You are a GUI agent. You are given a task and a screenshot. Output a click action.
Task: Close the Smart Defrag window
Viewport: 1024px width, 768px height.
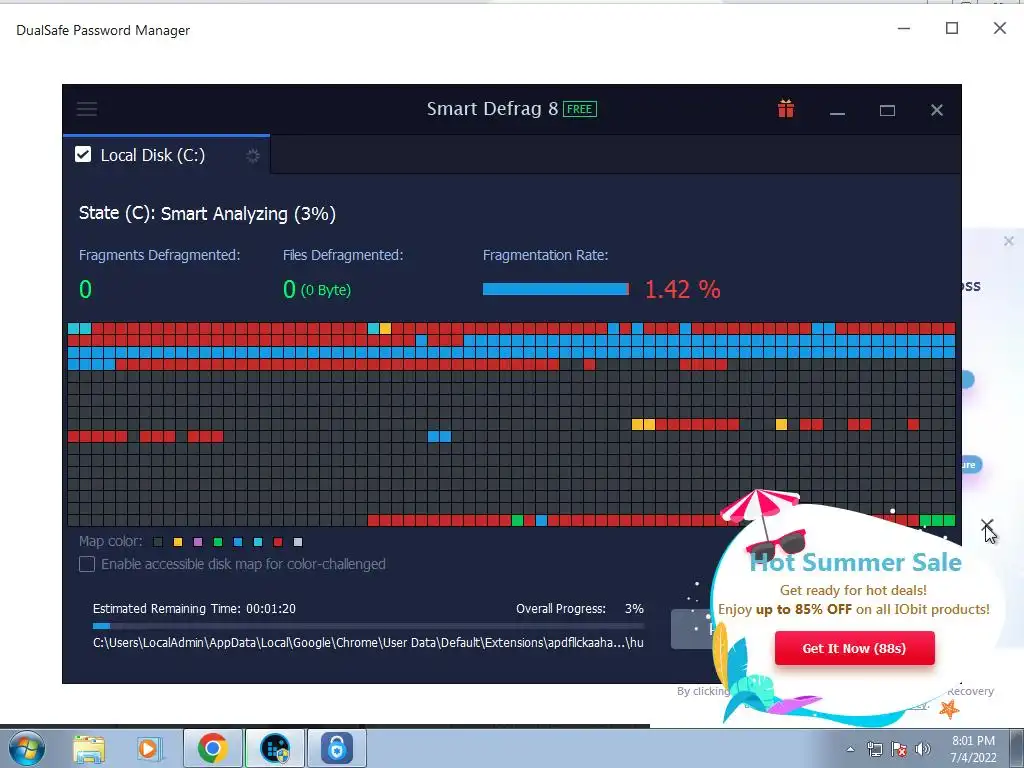(x=936, y=110)
